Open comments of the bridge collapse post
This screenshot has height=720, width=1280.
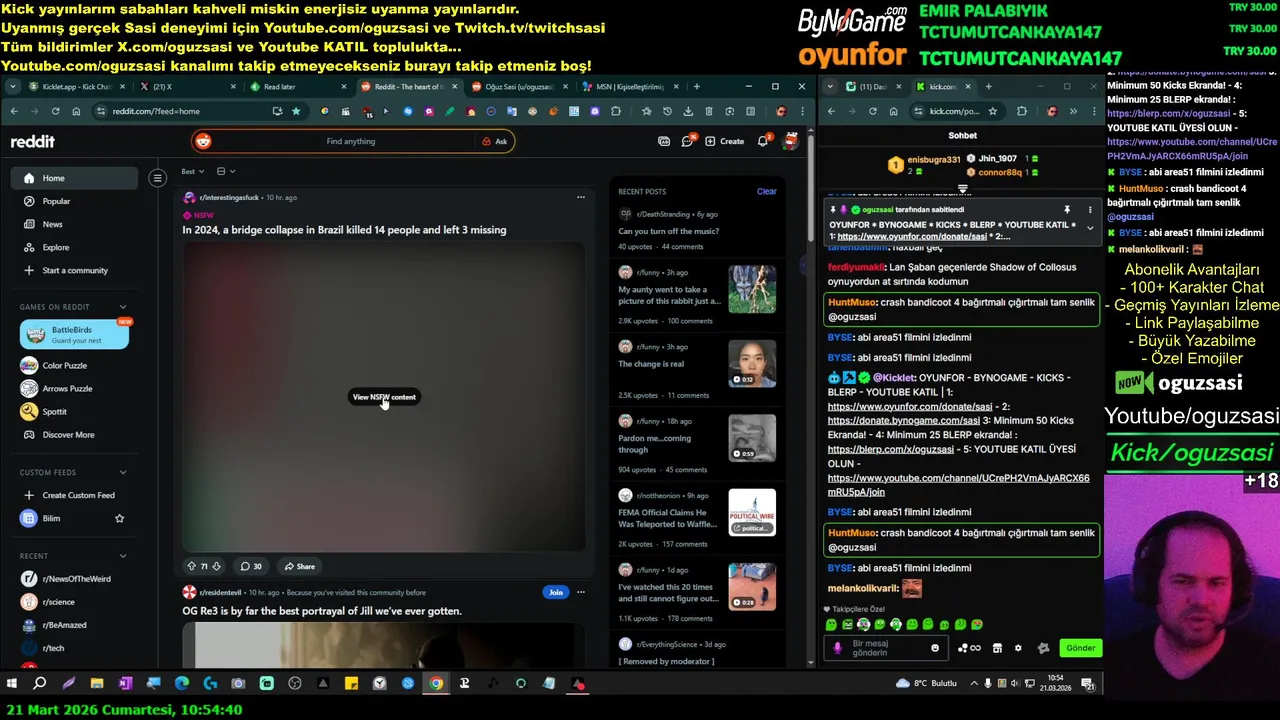coord(251,566)
